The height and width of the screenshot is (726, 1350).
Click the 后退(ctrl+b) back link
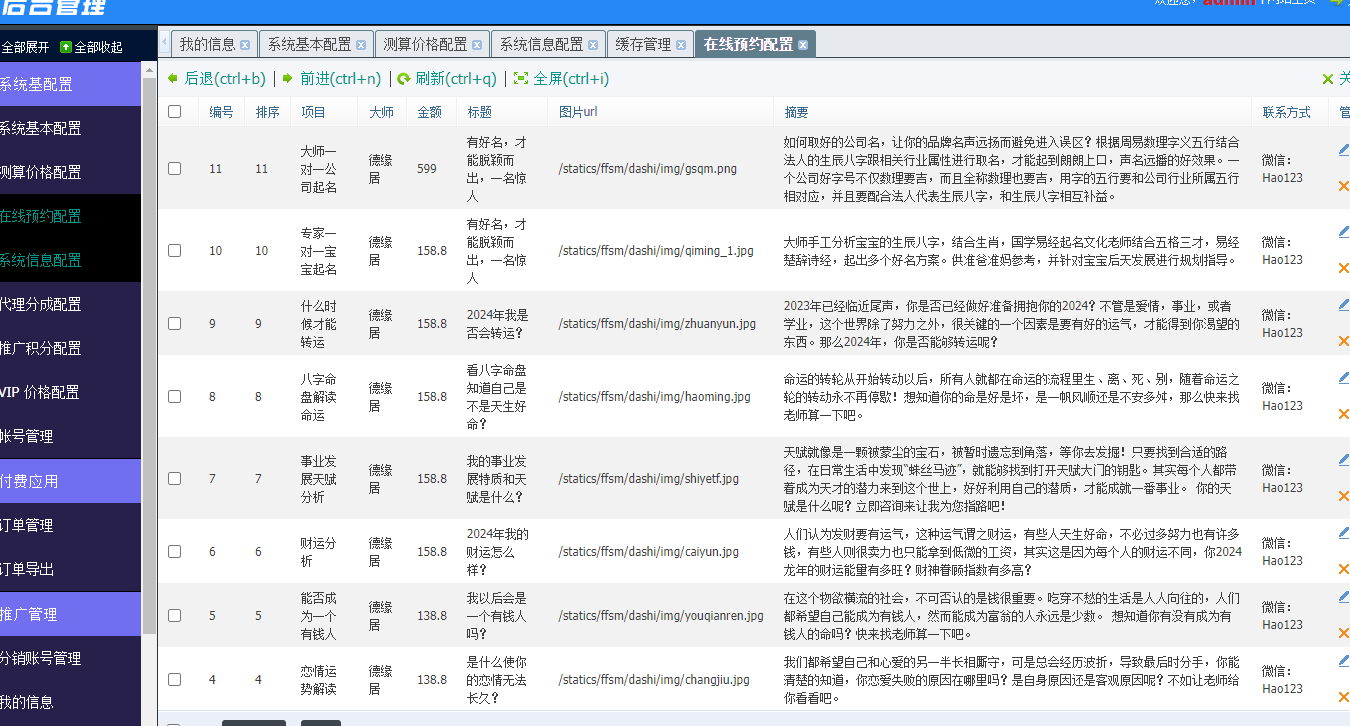[216, 79]
